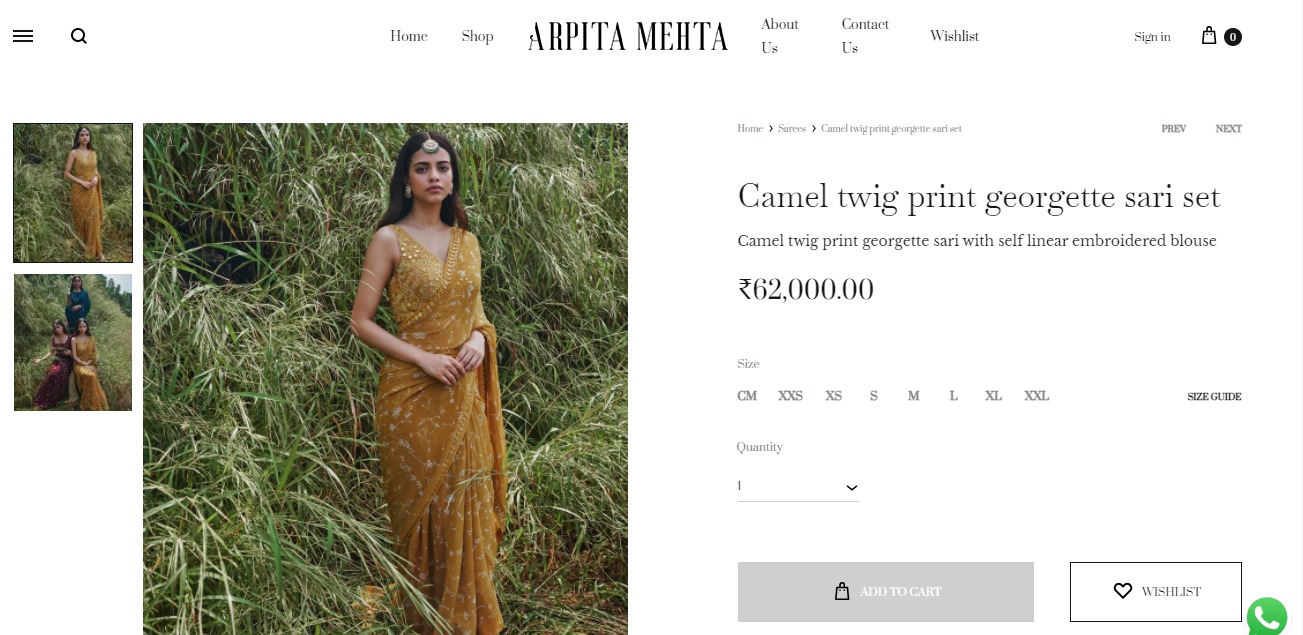
Task: Click the Arpita Mehta logo
Action: click(628, 37)
